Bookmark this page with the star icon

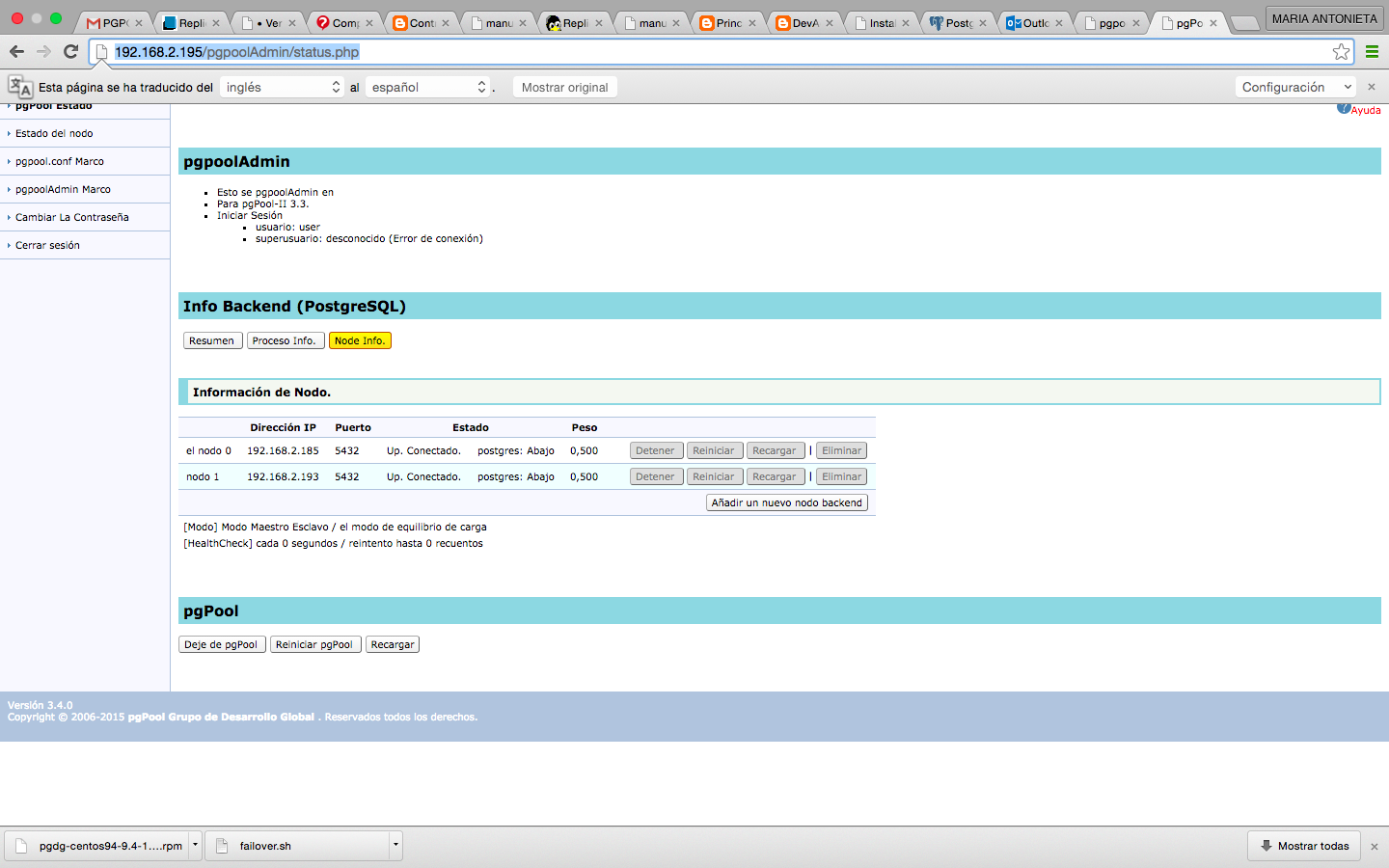[x=1341, y=52]
